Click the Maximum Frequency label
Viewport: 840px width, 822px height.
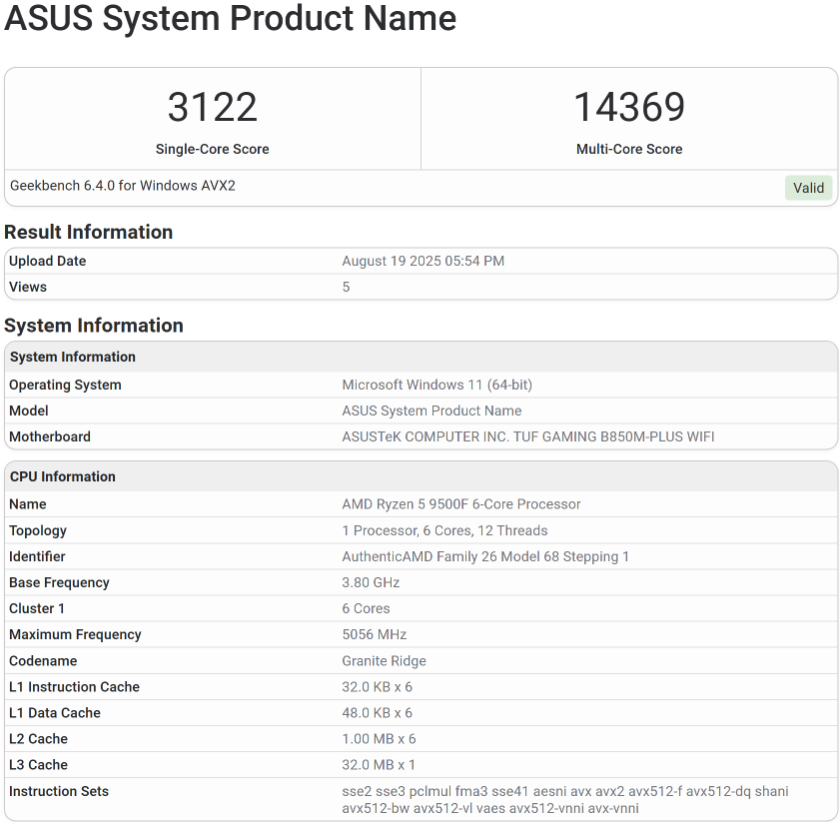tap(76, 634)
